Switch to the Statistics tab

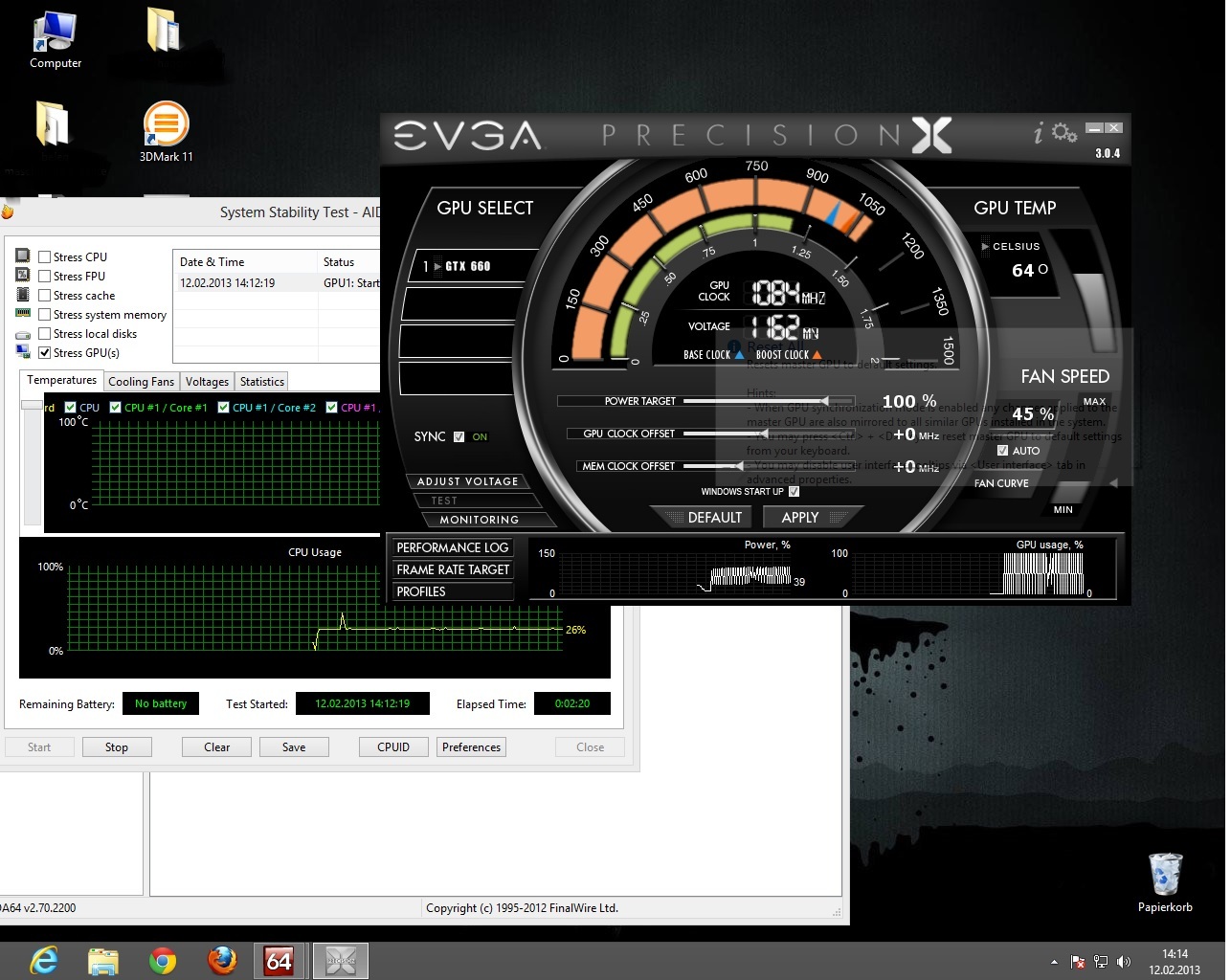261,381
